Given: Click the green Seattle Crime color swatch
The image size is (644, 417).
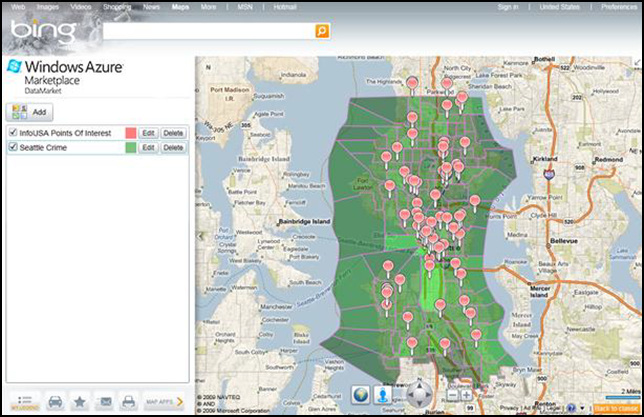Looking at the screenshot, I should click(131, 147).
